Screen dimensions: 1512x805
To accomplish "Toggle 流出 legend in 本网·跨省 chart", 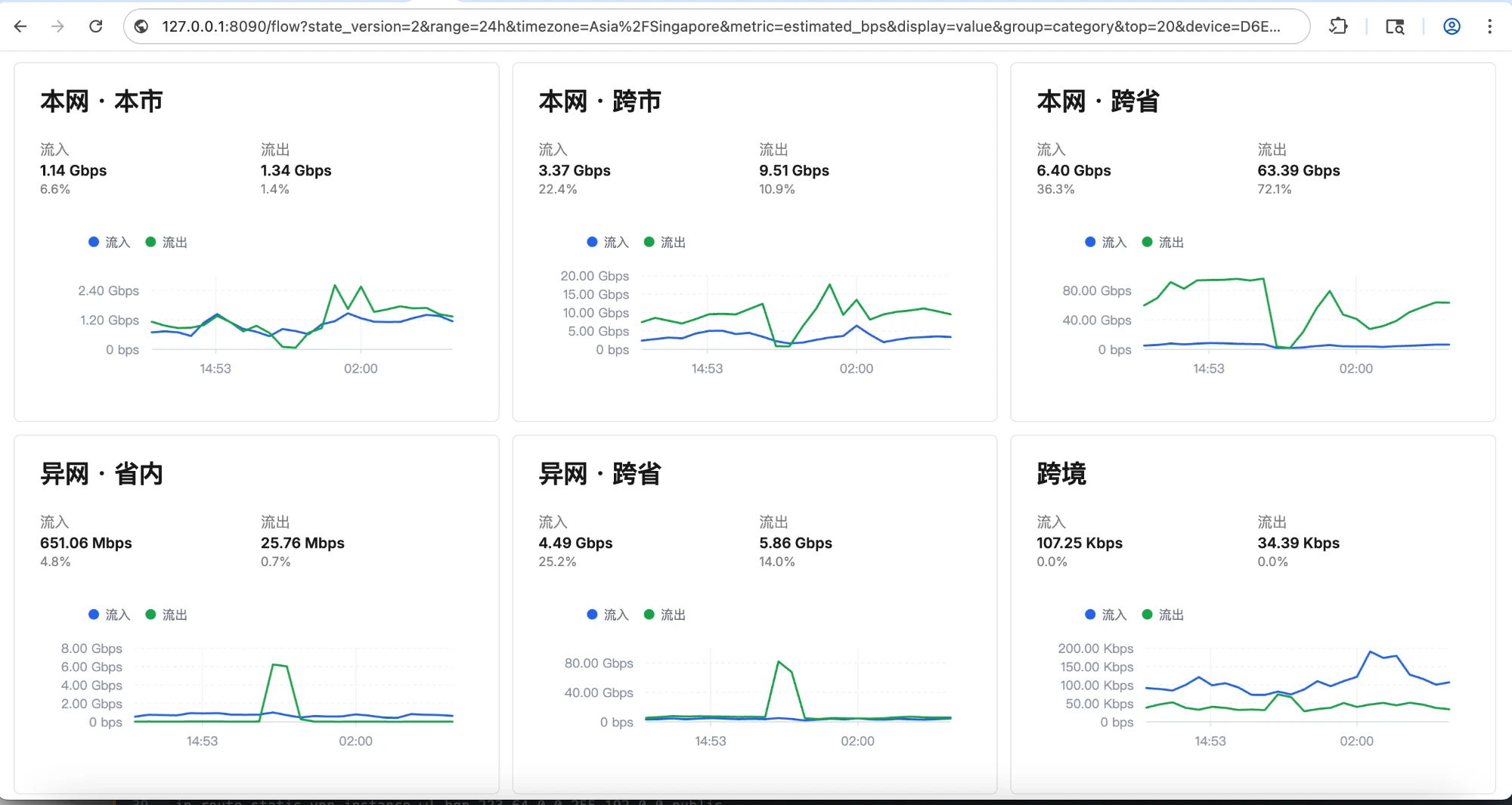I will [x=1163, y=242].
